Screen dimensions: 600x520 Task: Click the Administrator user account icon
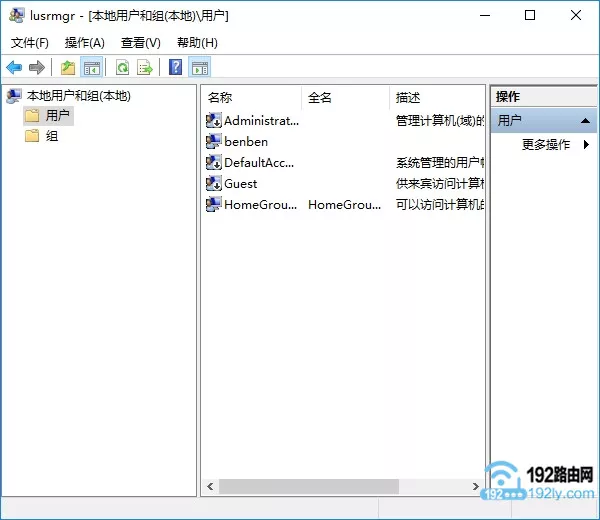(x=214, y=121)
